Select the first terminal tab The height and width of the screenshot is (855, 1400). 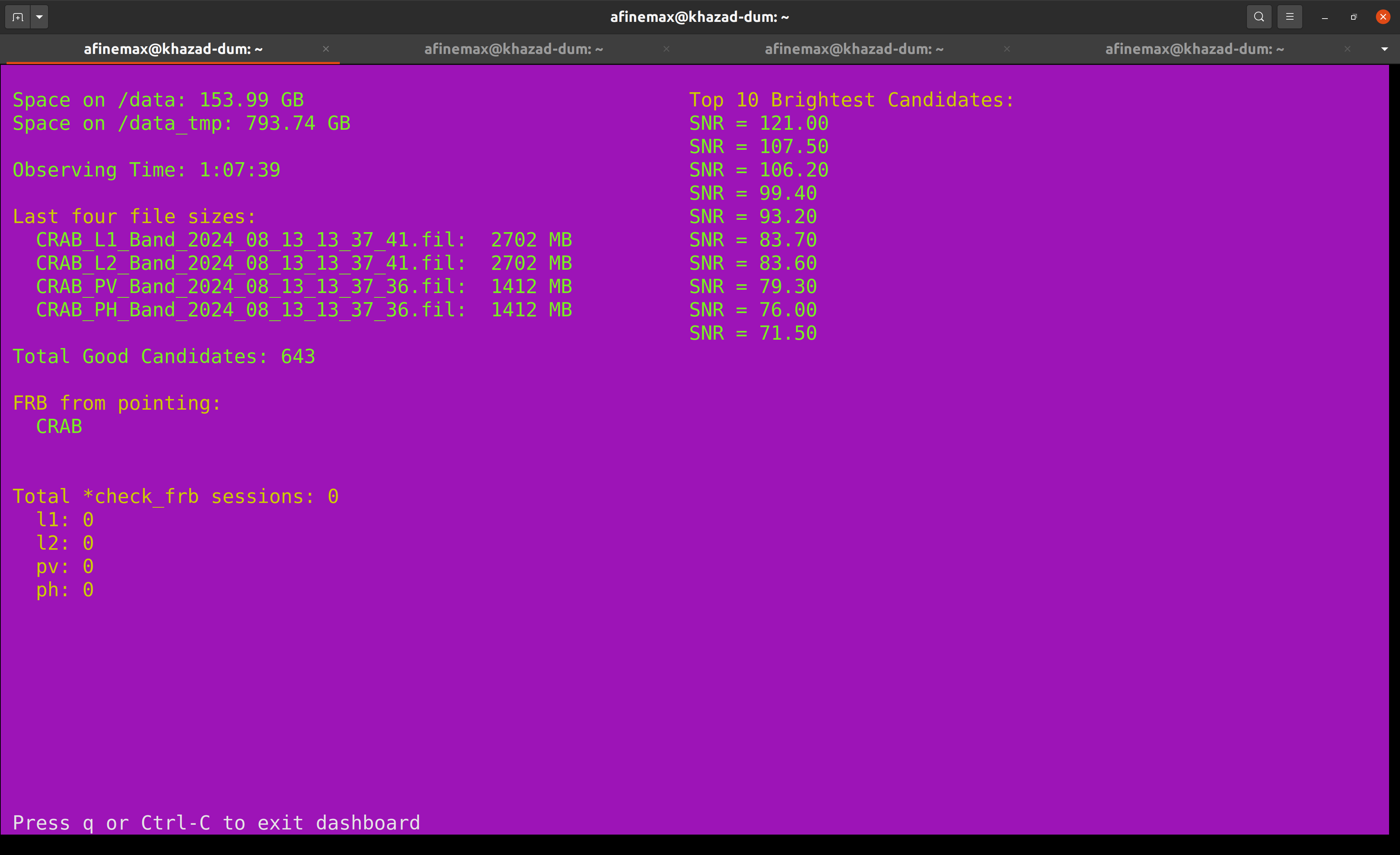coord(173,49)
